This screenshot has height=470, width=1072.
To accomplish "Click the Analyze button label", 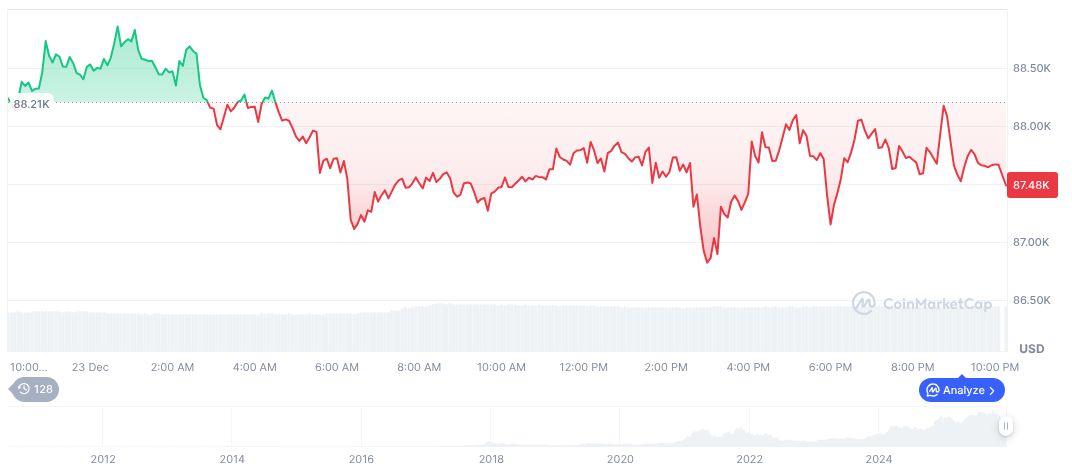I will click(x=962, y=390).
